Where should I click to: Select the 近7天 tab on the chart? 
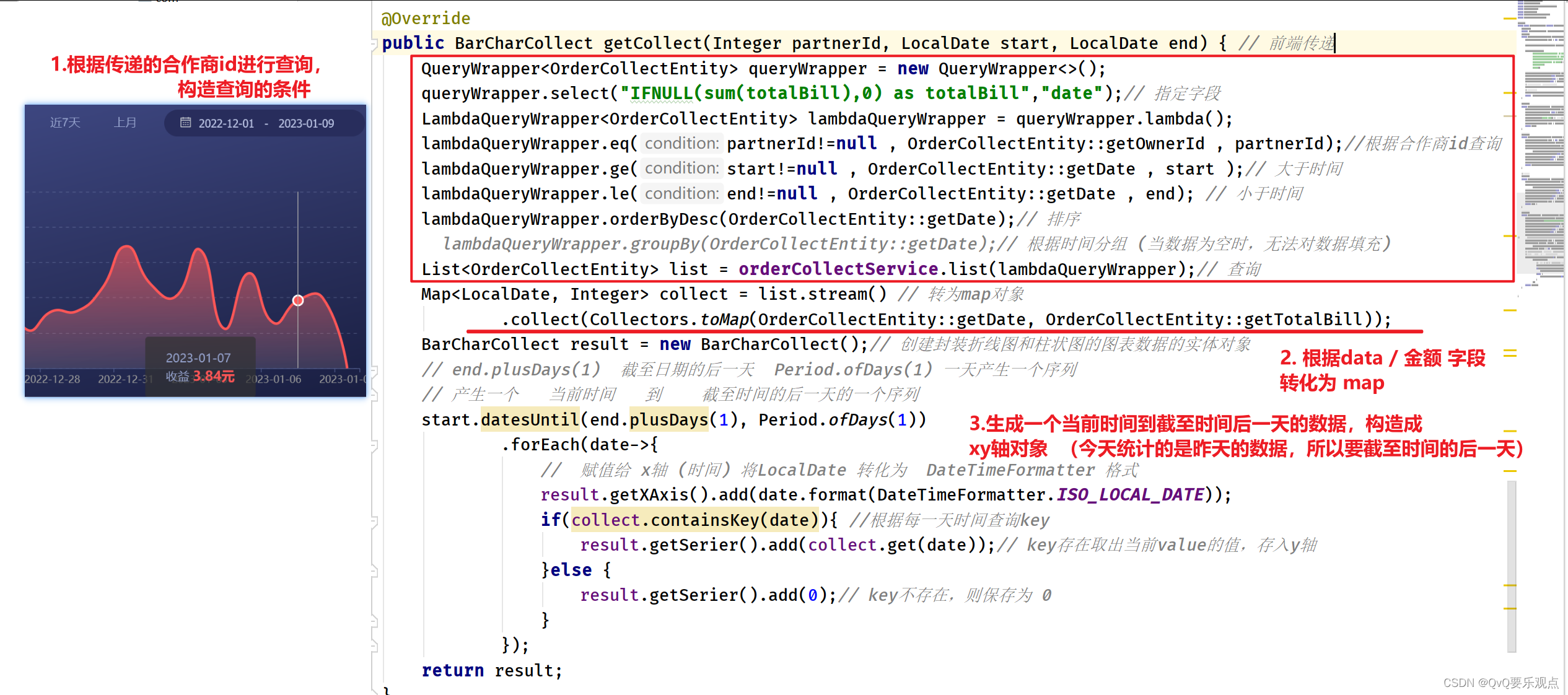pos(65,123)
